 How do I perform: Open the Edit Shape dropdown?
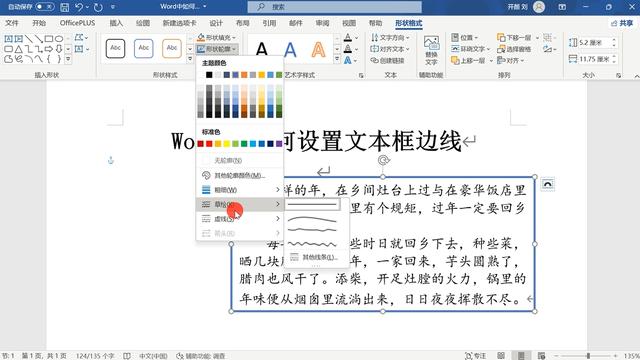click(x=81, y=38)
